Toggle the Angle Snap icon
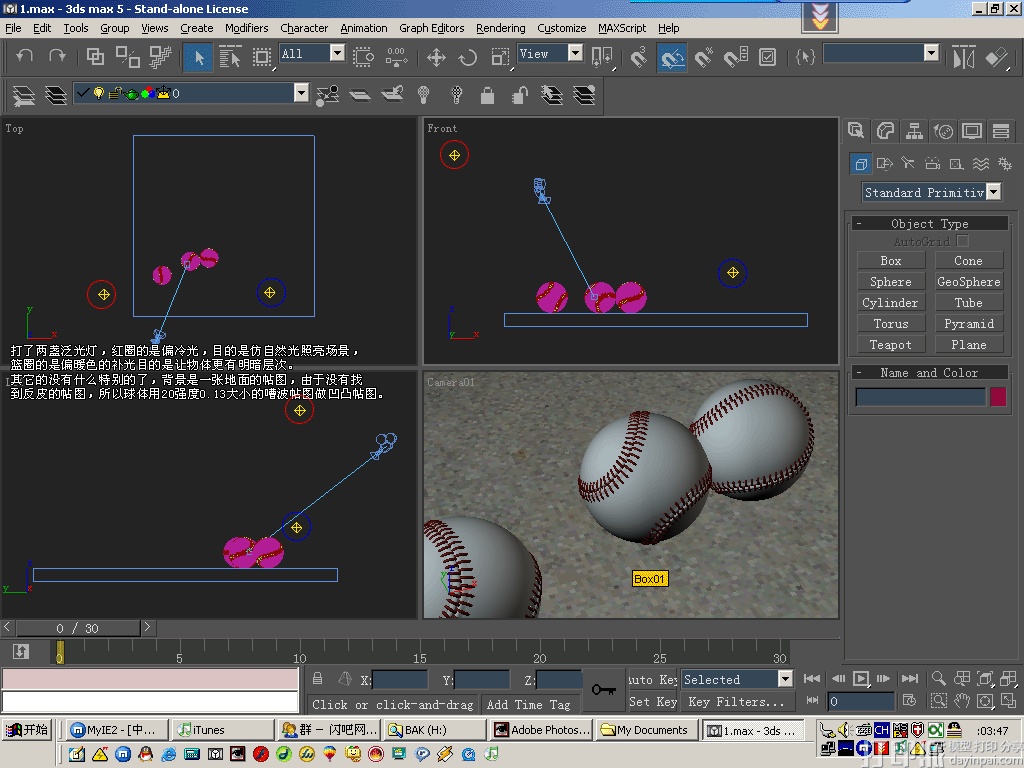This screenshot has width=1024, height=768. click(x=671, y=57)
